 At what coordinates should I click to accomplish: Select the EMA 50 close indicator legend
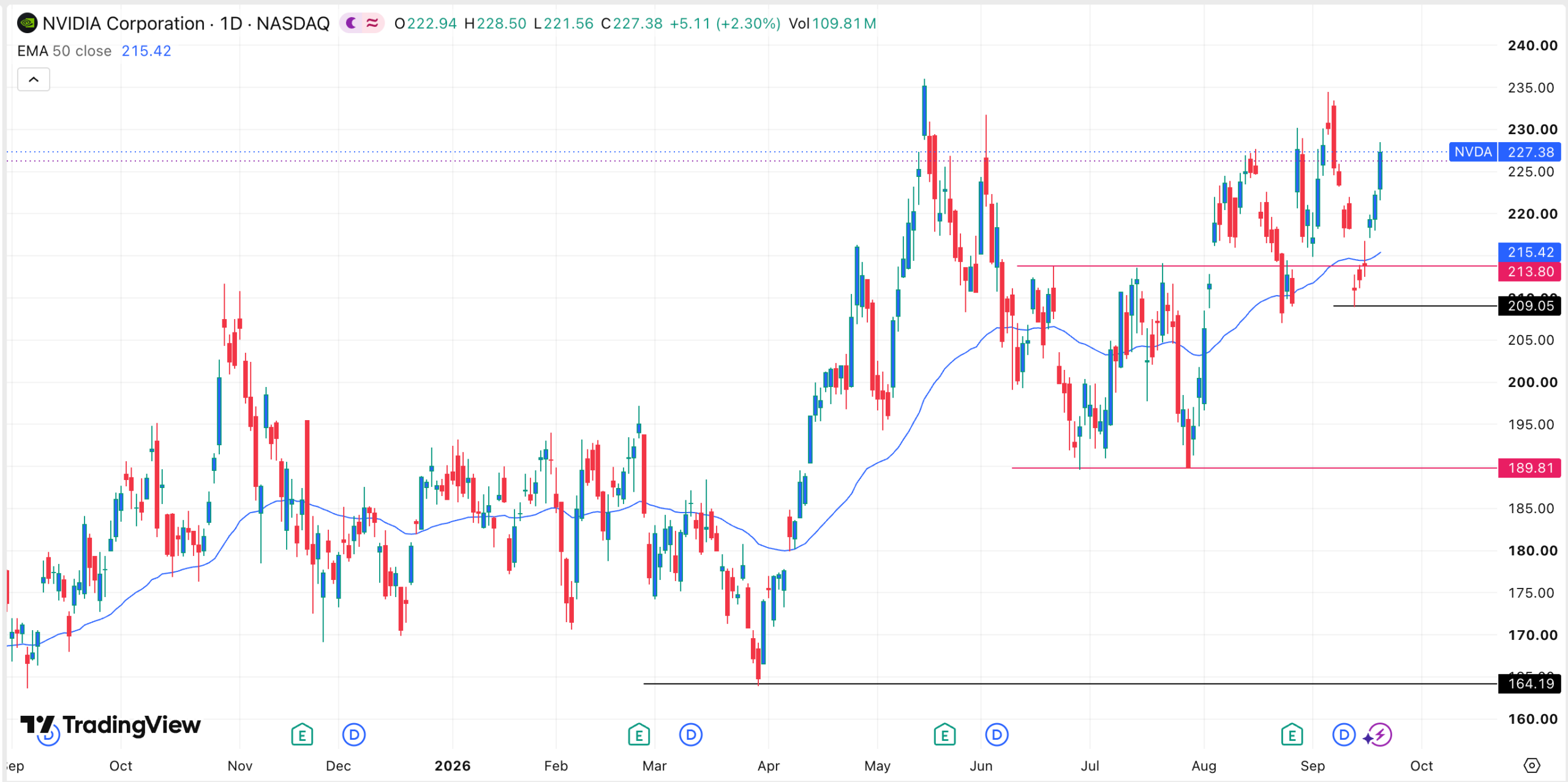[x=64, y=51]
